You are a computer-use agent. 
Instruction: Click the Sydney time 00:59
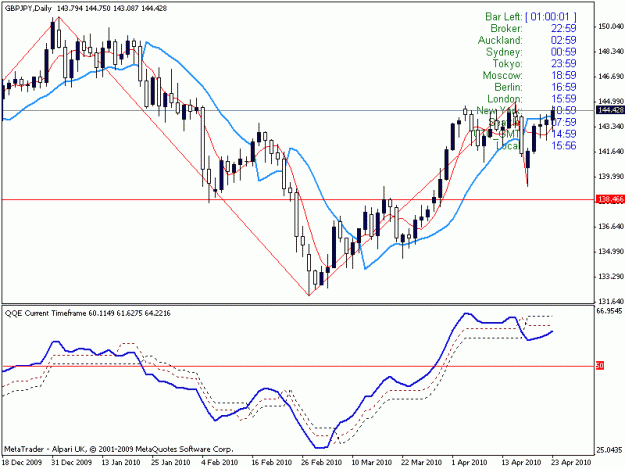(564, 51)
